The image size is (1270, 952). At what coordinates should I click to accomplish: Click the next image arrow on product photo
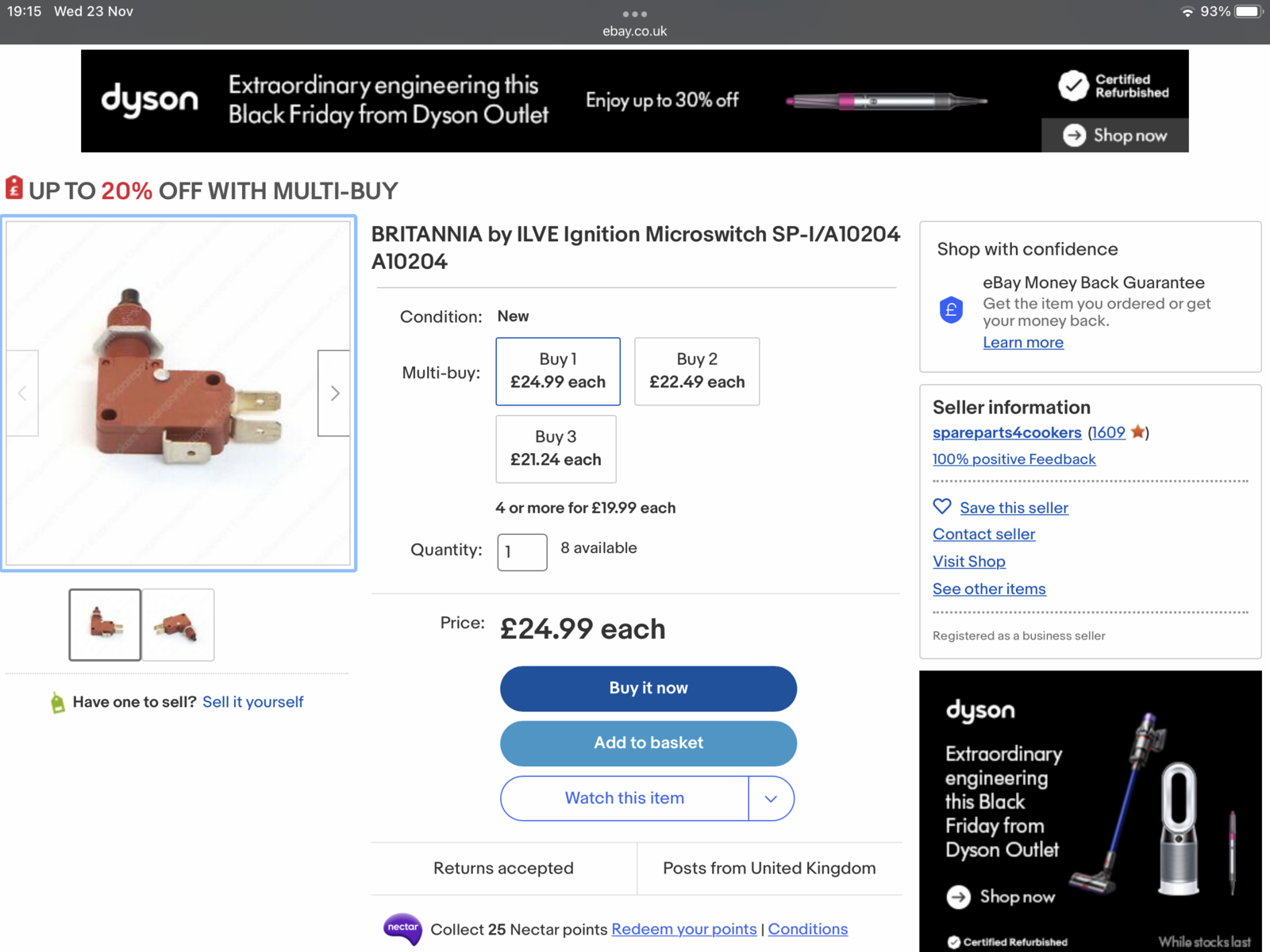pyautogui.click(x=334, y=393)
